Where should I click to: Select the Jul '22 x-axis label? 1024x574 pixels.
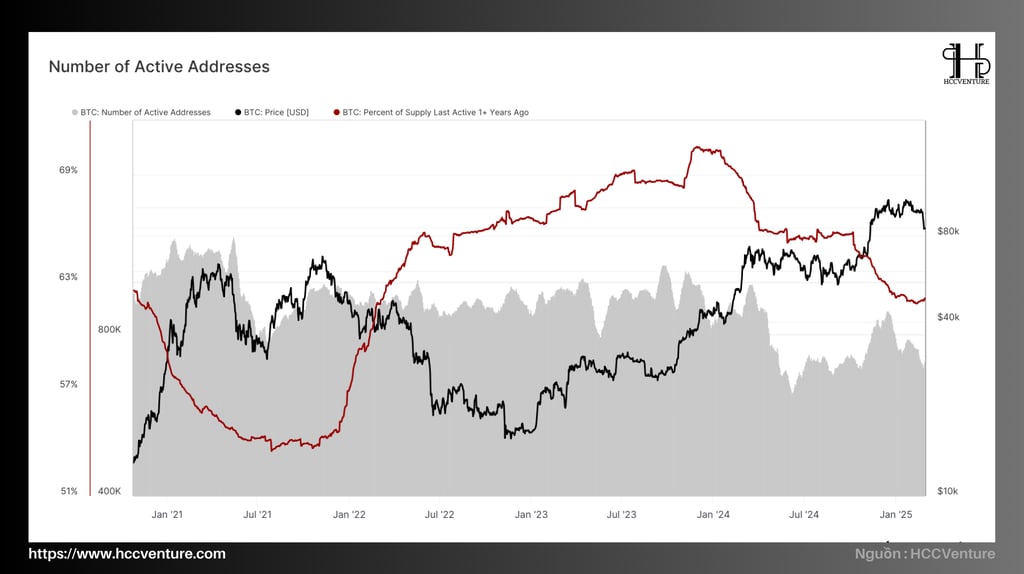point(440,515)
